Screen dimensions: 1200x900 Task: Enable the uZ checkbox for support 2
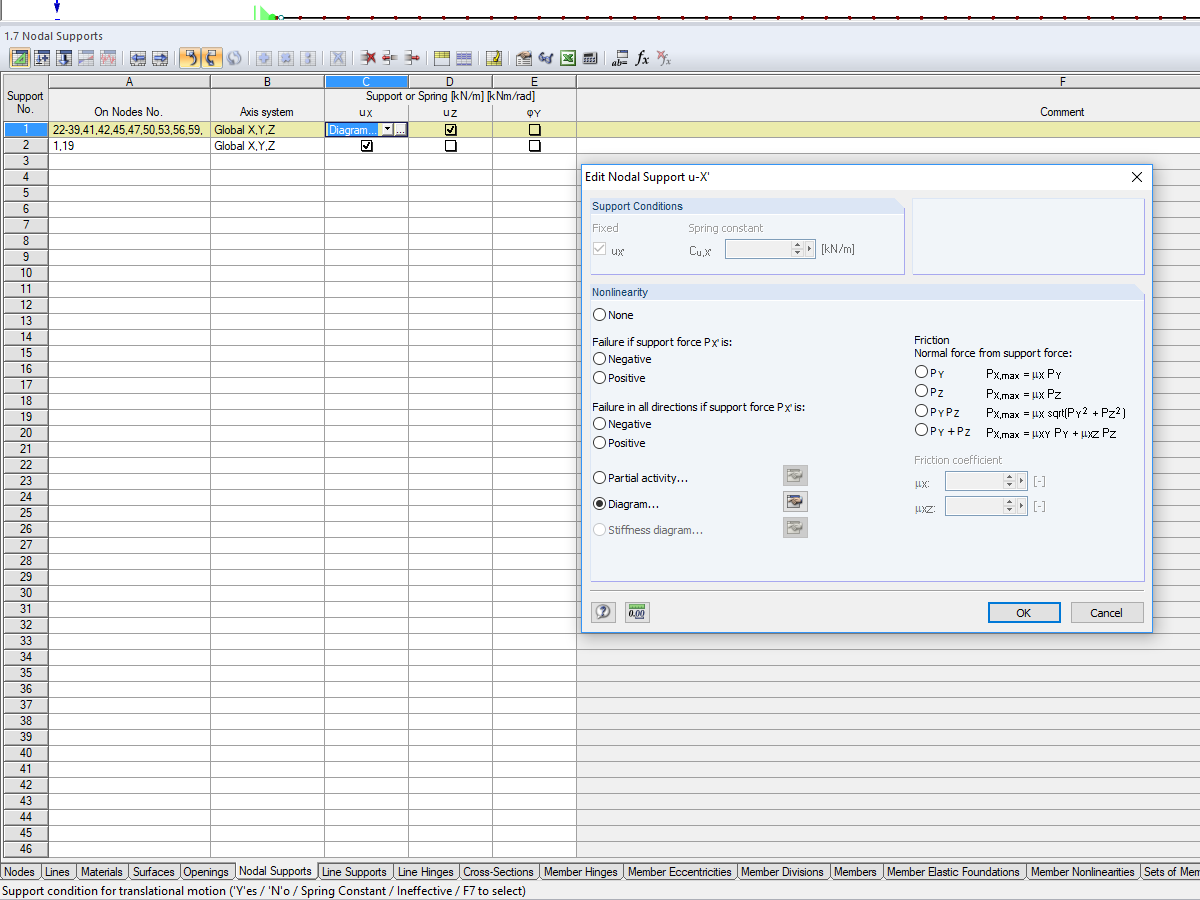point(450,145)
